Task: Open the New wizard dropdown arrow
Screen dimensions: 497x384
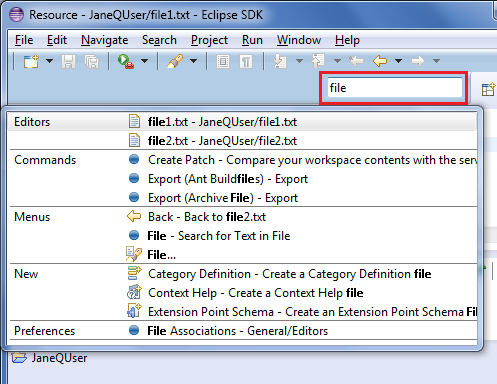Action: (49, 61)
